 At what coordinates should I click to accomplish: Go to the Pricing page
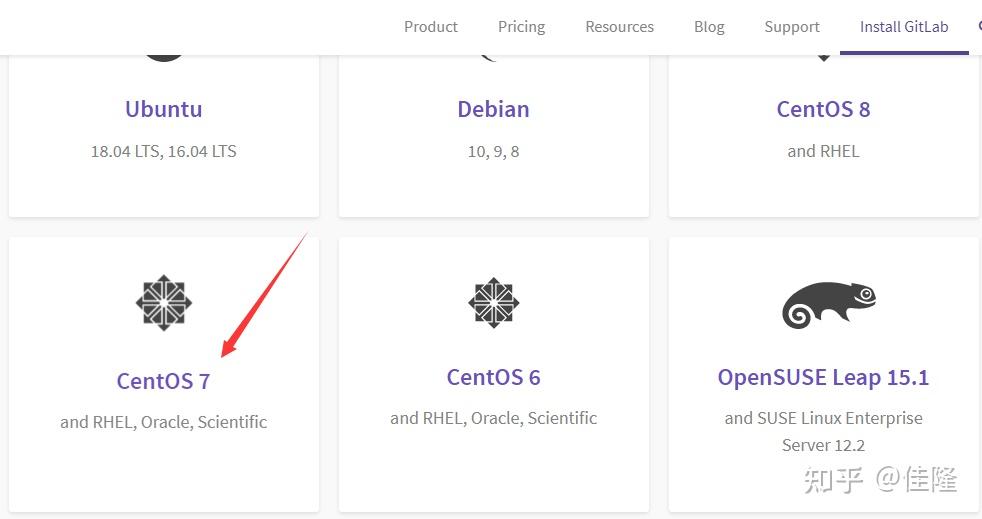(x=521, y=27)
